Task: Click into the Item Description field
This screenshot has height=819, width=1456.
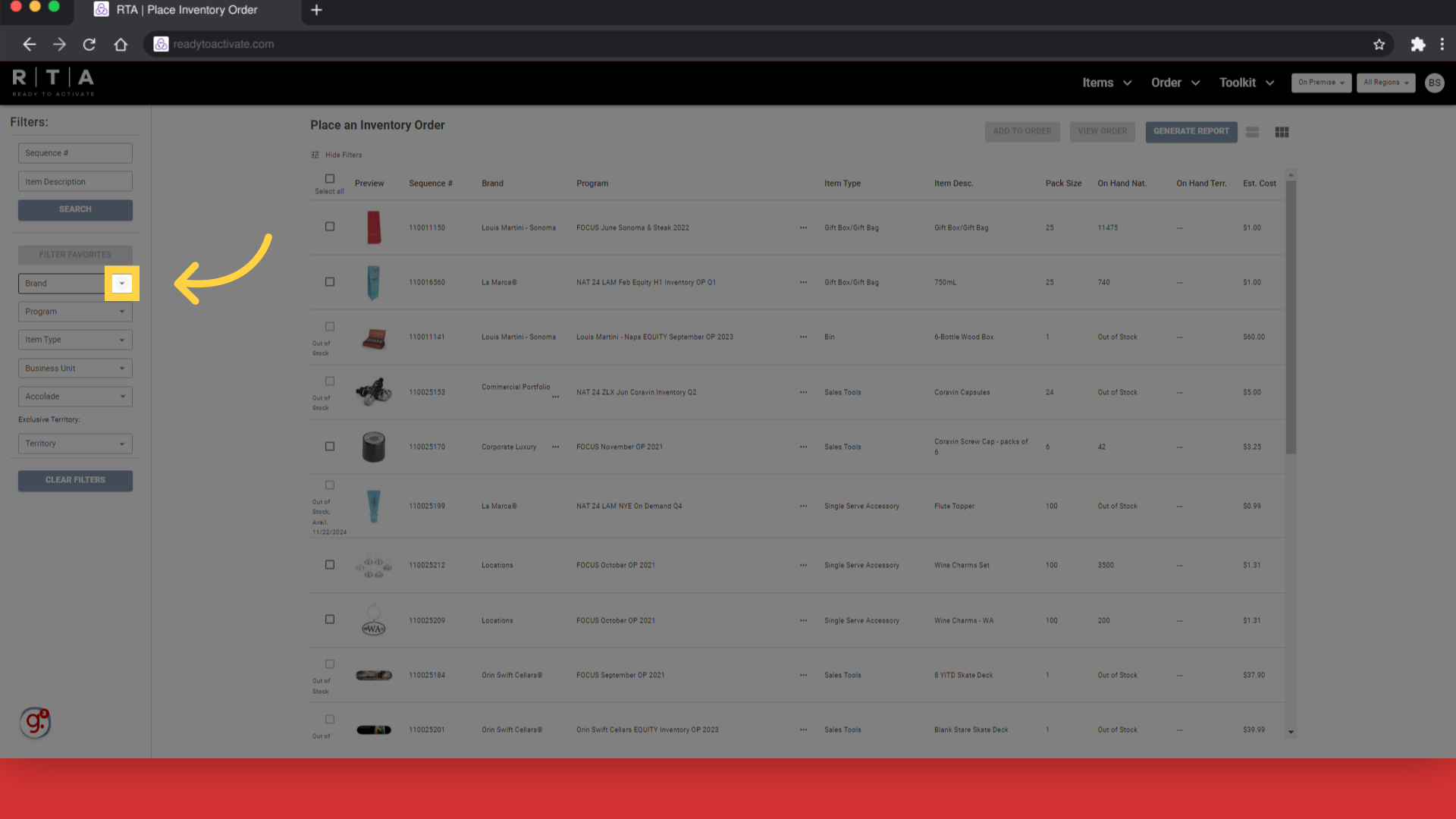Action: [75, 182]
